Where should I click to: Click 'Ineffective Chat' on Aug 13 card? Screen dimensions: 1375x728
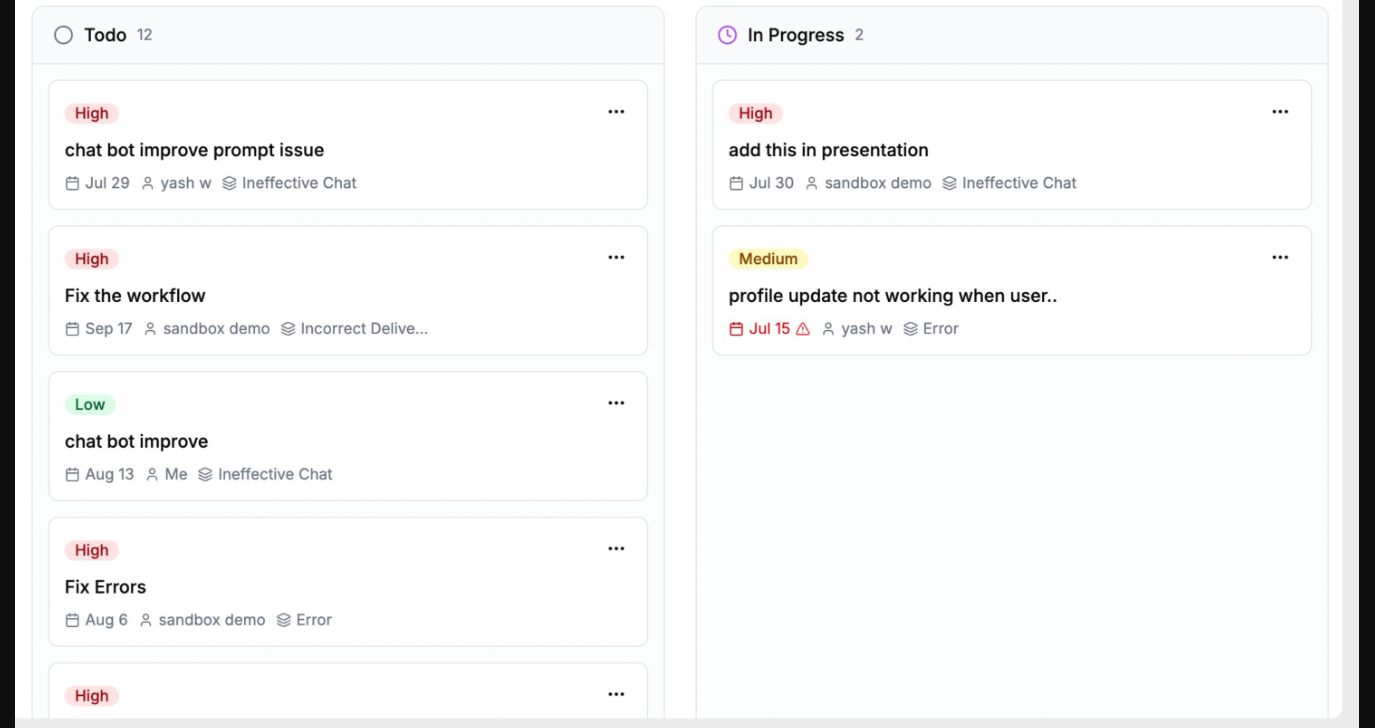point(275,474)
